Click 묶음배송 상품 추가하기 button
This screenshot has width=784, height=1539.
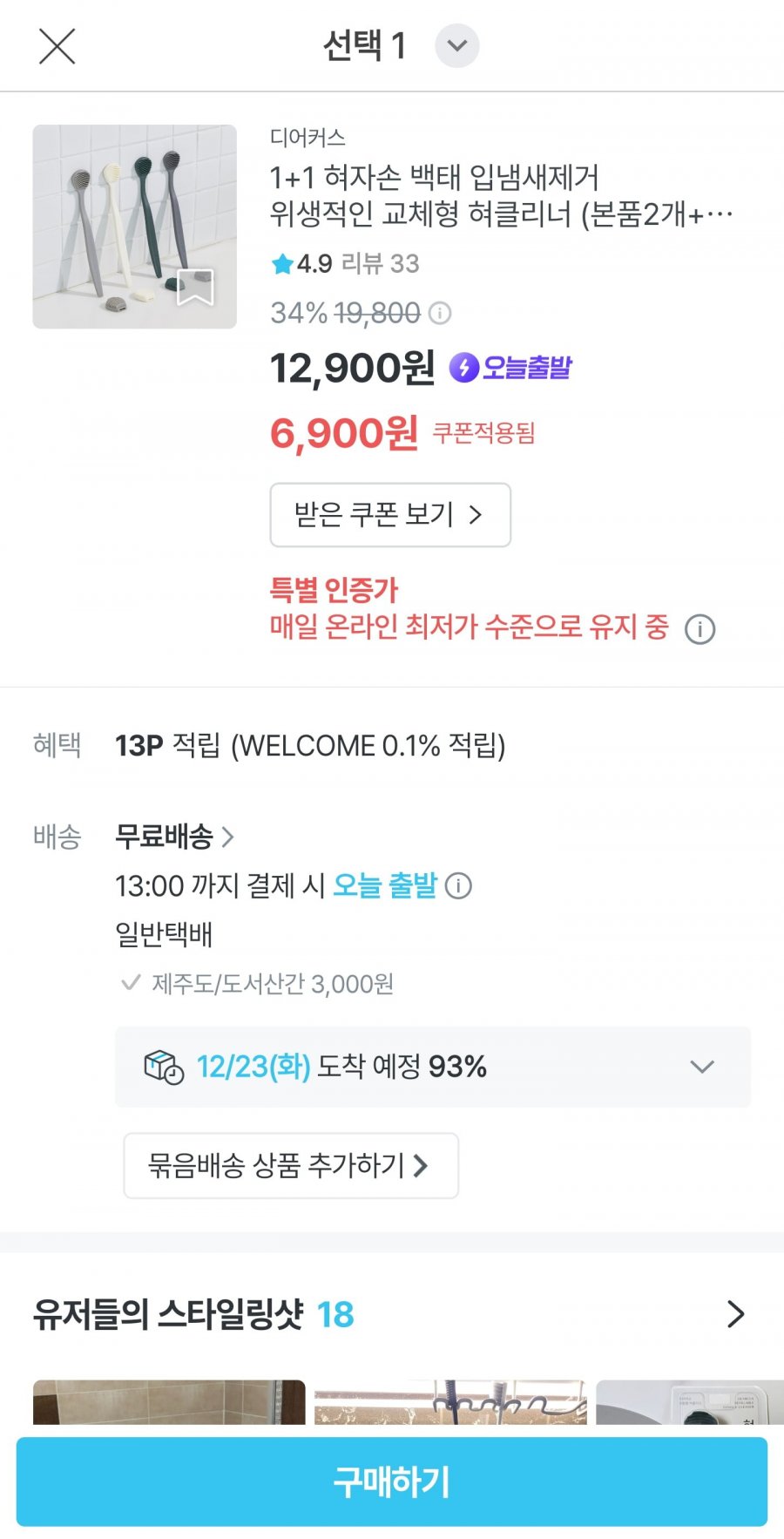tap(290, 1165)
